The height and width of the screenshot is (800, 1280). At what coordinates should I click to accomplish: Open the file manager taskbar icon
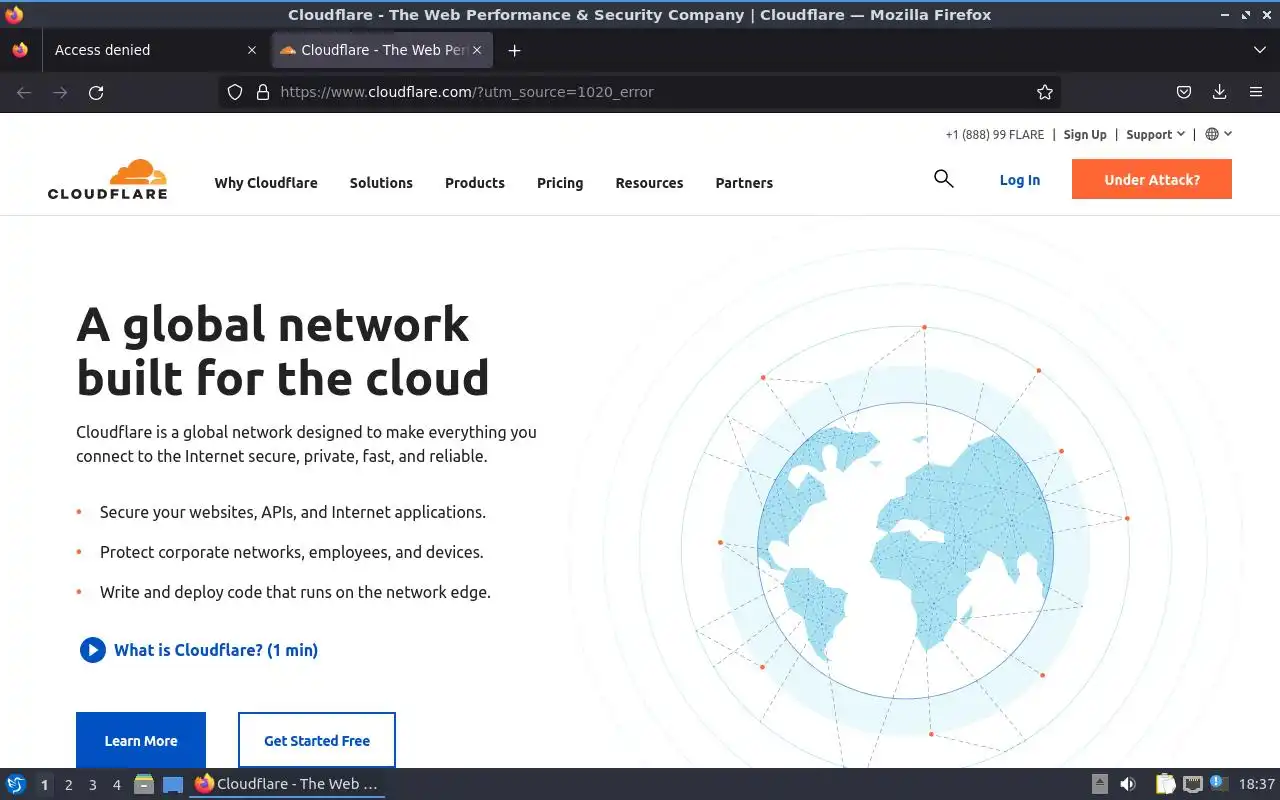(x=144, y=784)
